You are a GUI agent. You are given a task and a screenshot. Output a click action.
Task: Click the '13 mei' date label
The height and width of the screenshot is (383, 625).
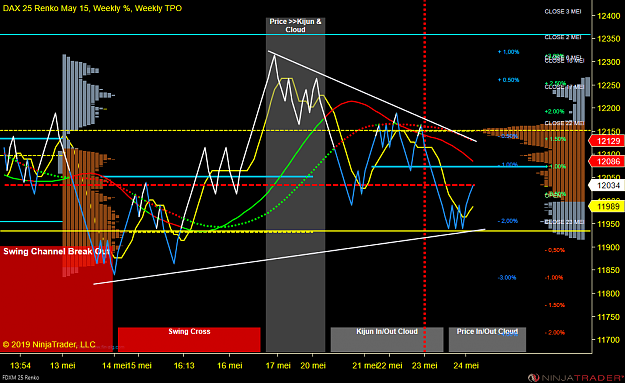click(63, 365)
